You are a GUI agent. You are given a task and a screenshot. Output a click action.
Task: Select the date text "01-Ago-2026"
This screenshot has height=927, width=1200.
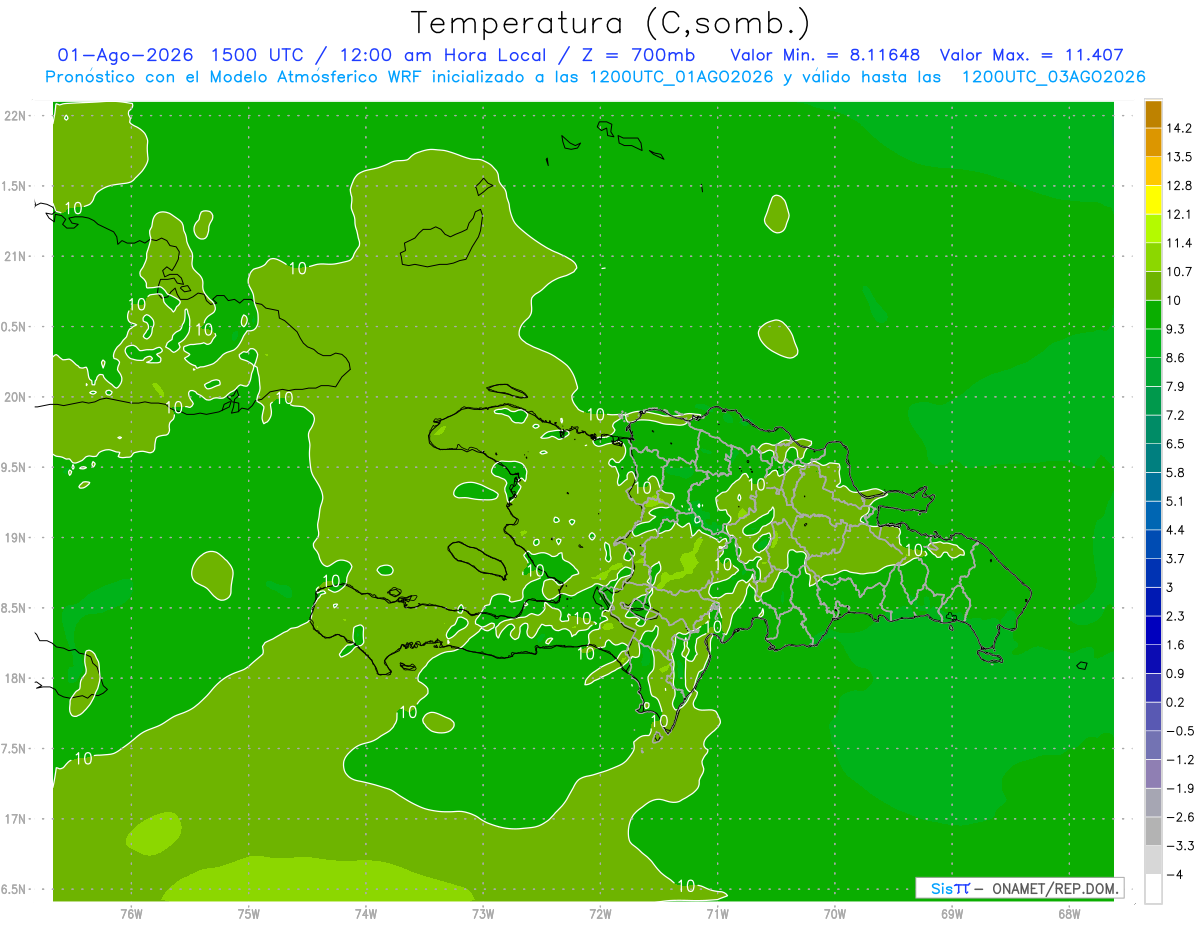point(125,55)
